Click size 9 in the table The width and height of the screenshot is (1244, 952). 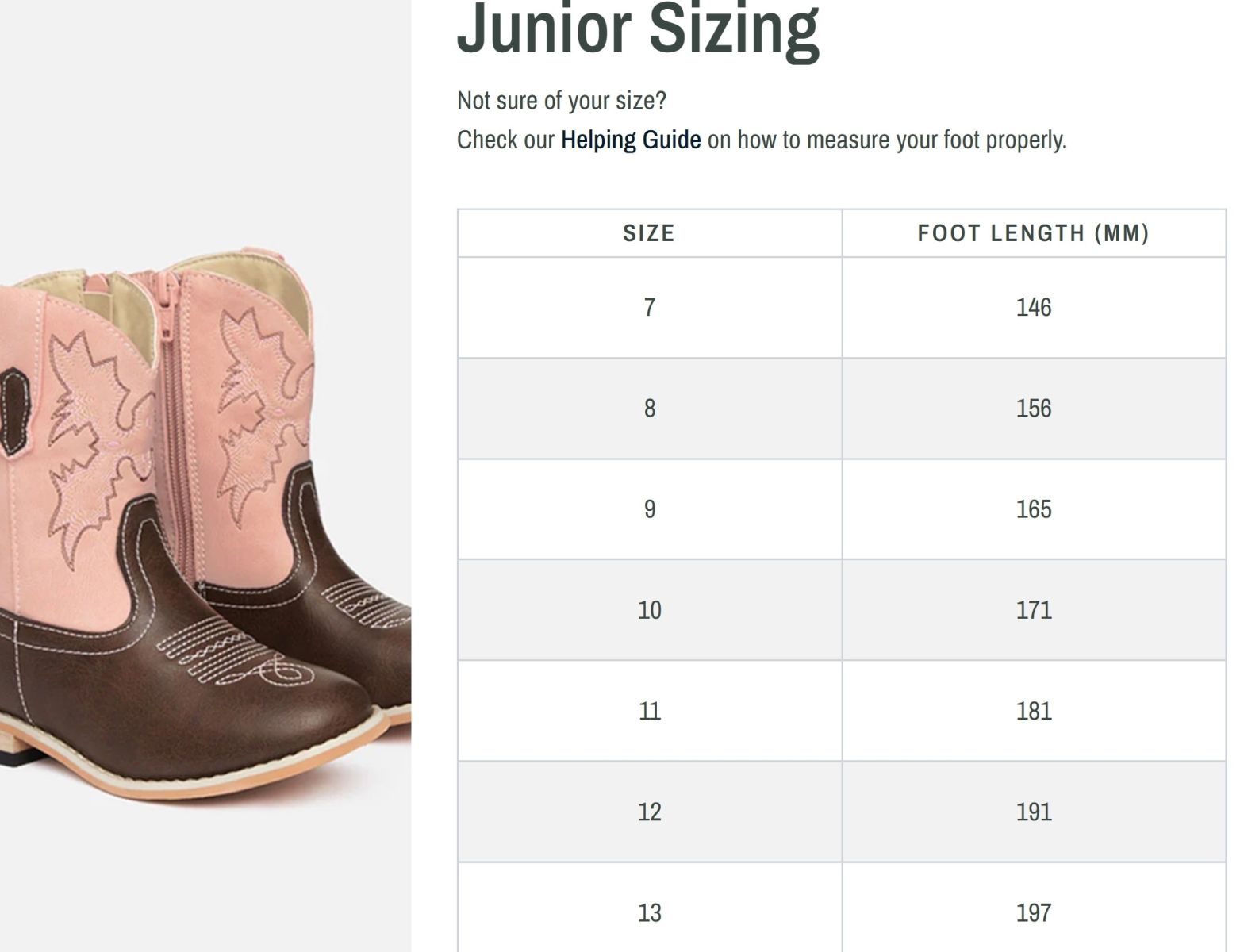point(649,509)
